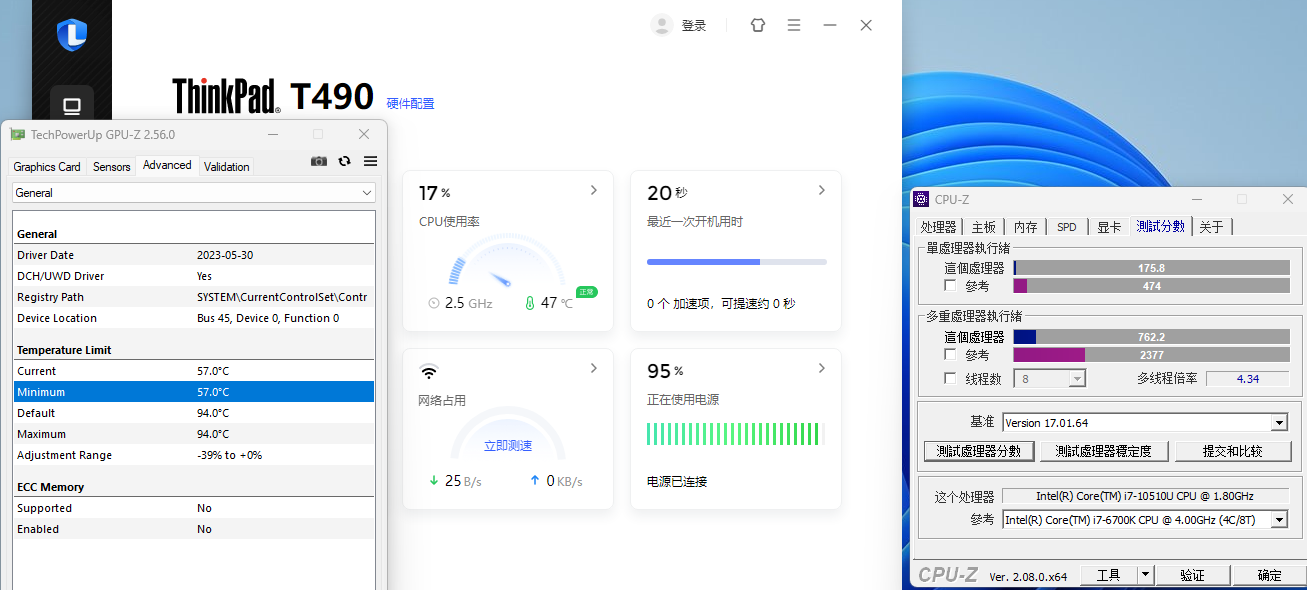This screenshot has height=590, width=1307.
Task: Open the 处理器 tab in CPU-Z
Action: (939, 227)
